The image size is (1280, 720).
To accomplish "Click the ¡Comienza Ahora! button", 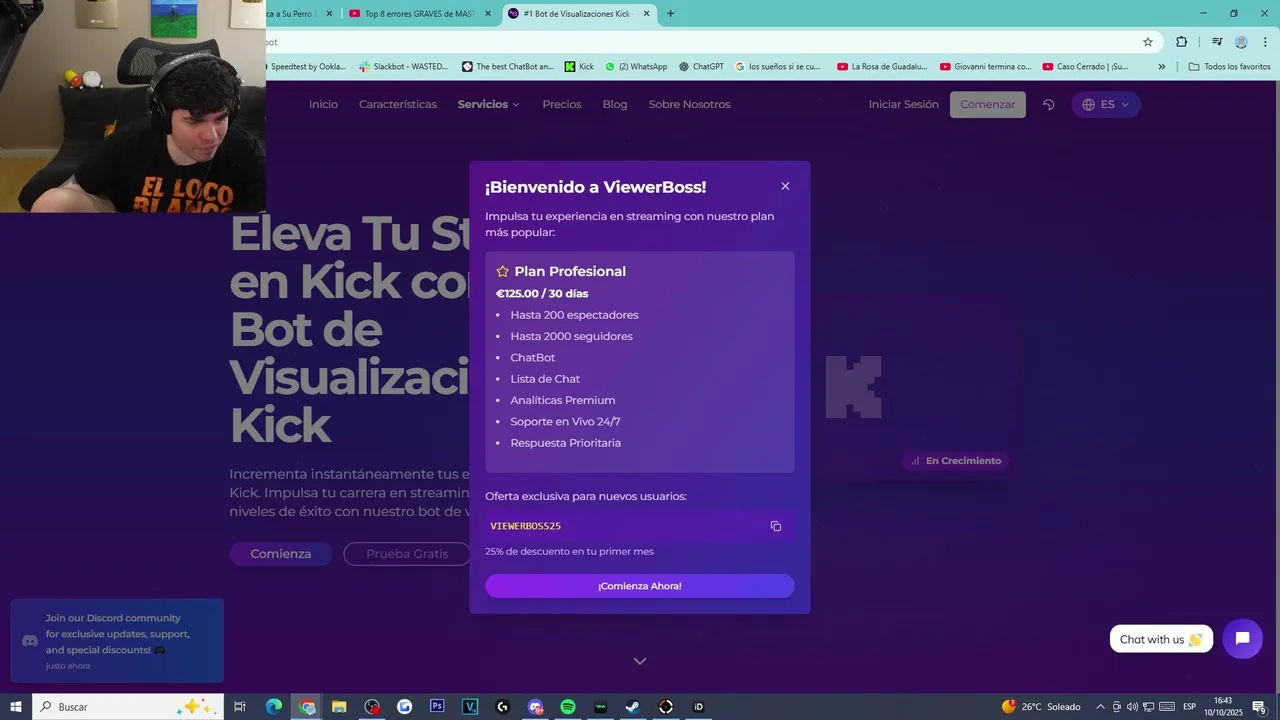I will coord(640,586).
